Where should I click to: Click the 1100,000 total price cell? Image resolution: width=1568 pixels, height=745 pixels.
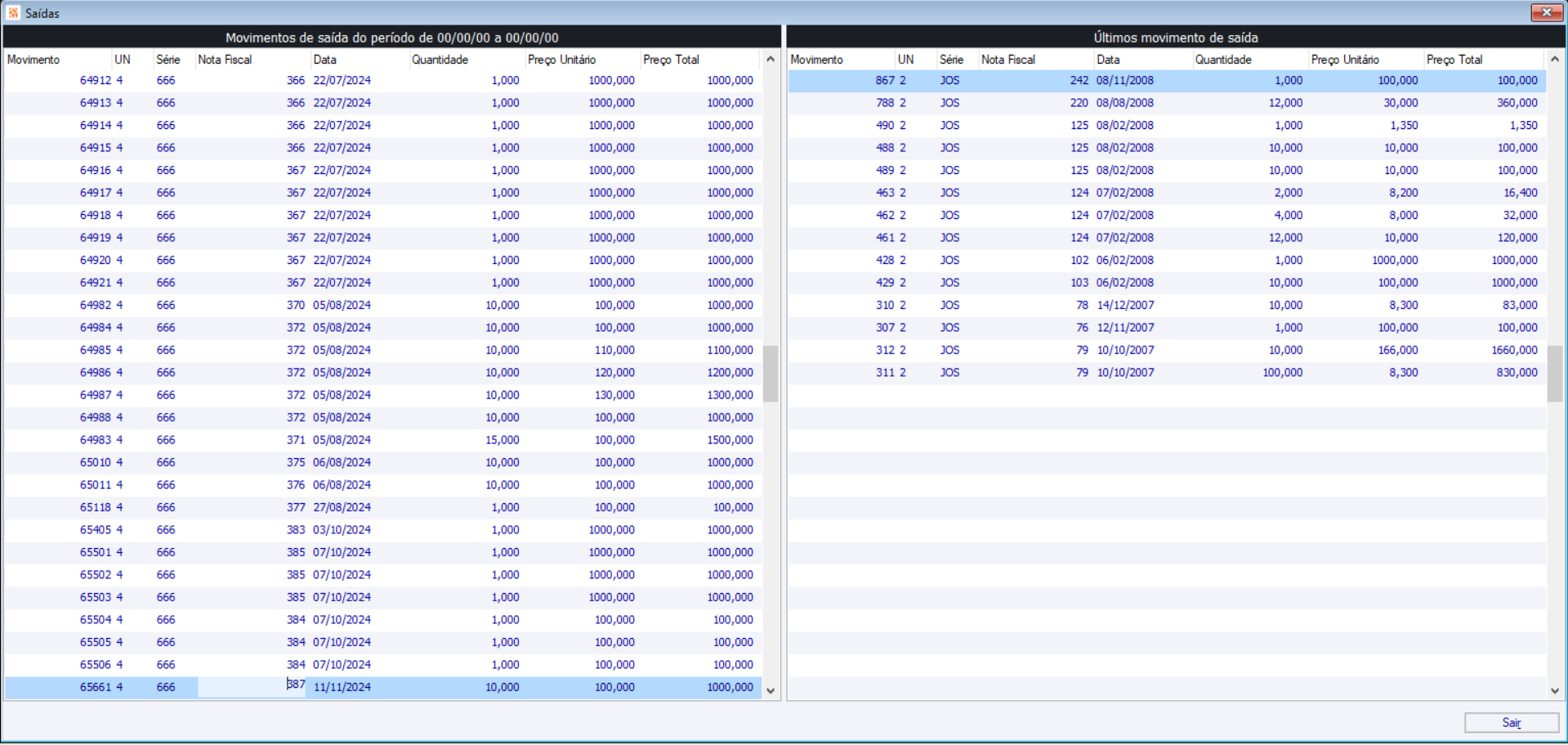[730, 350]
